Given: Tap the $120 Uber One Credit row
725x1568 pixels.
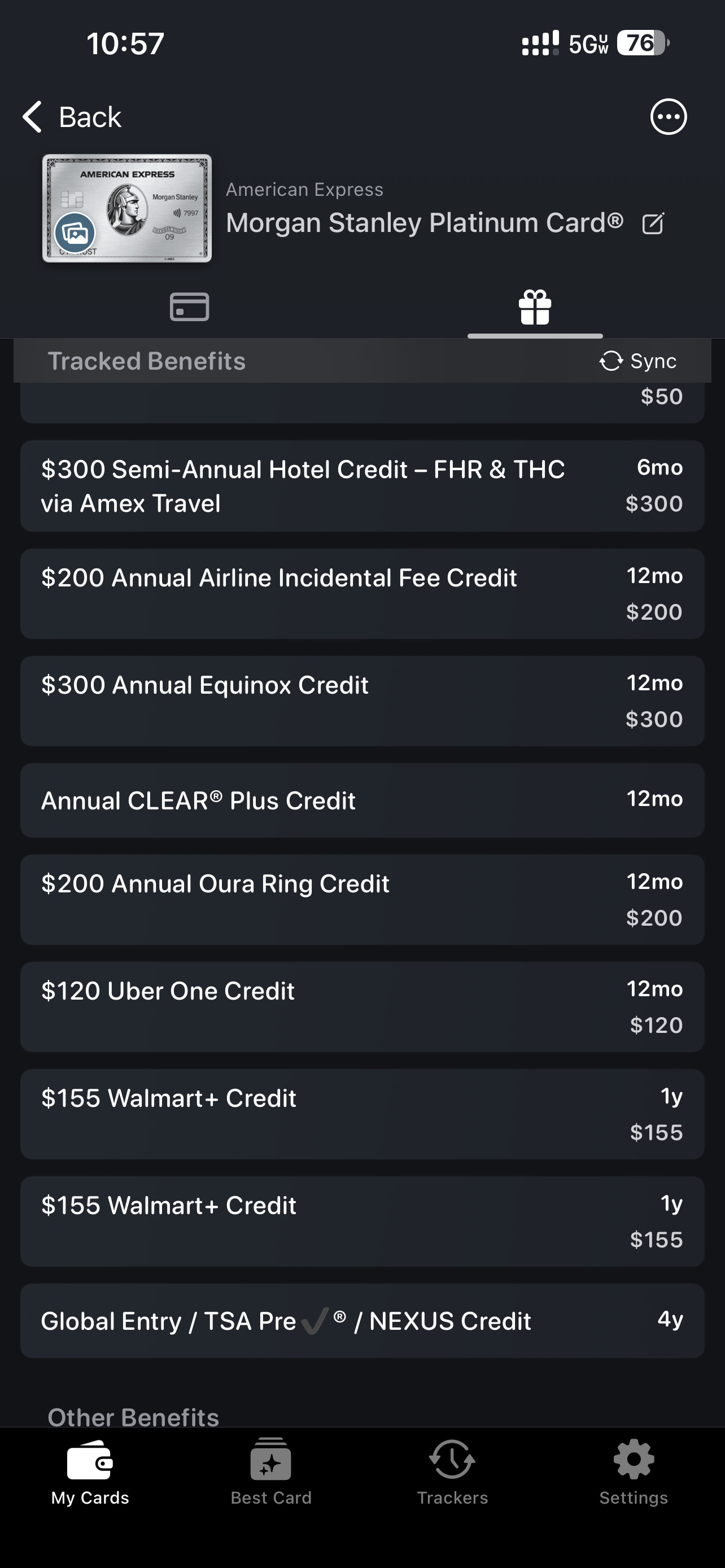Looking at the screenshot, I should click(x=362, y=1007).
